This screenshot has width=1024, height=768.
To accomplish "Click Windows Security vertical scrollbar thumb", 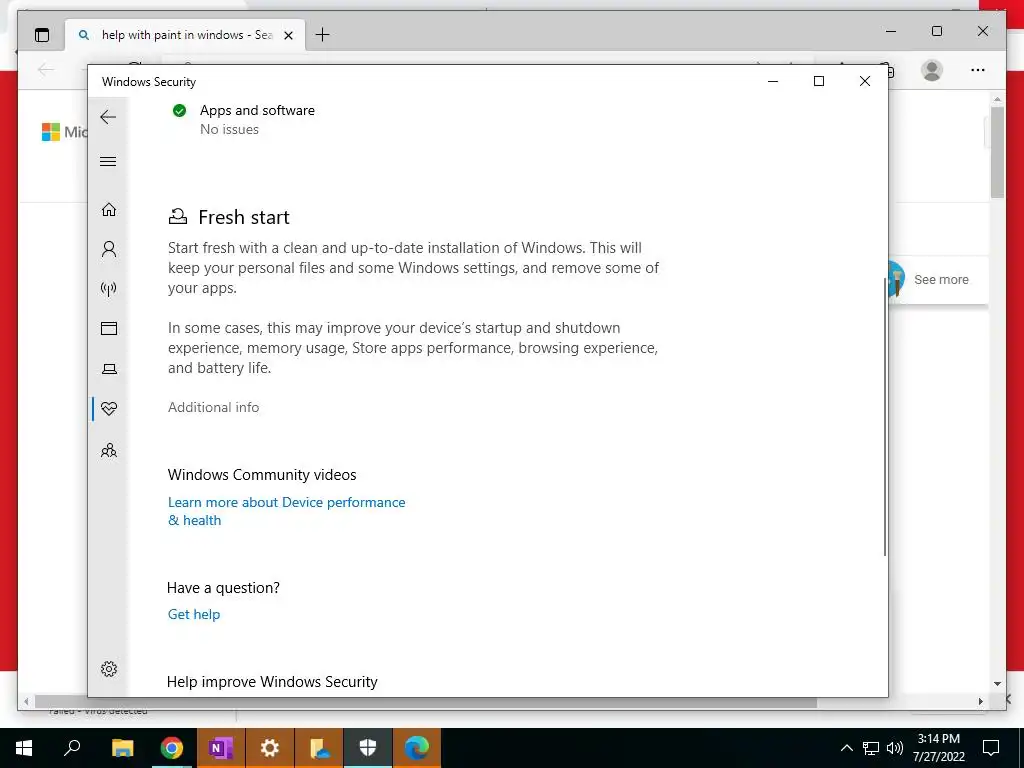I will click(885, 417).
